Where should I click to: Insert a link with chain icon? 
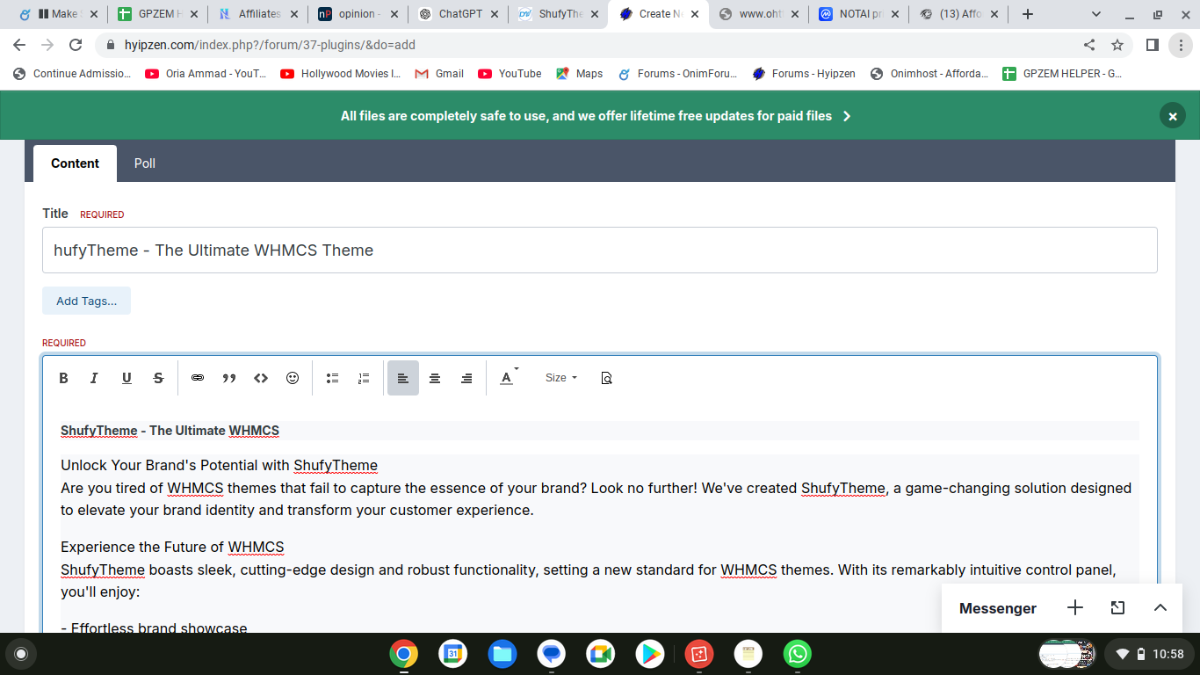click(197, 378)
